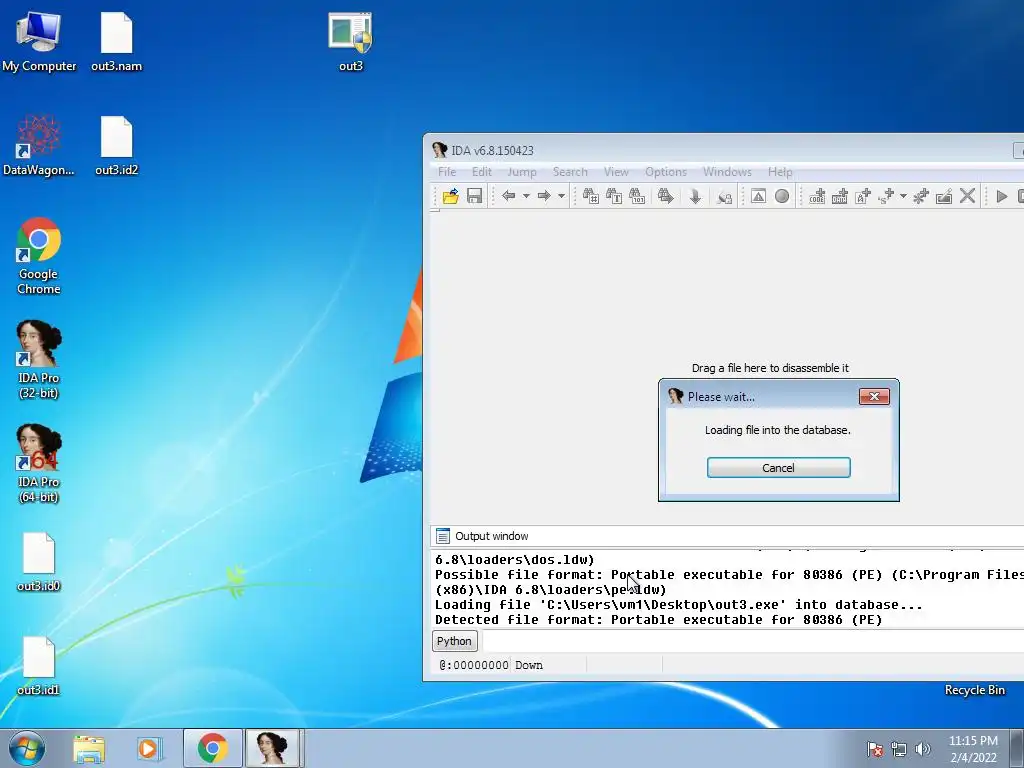Click the network tray icon
Image resolution: width=1024 pixels, height=768 pixels.
(899, 749)
